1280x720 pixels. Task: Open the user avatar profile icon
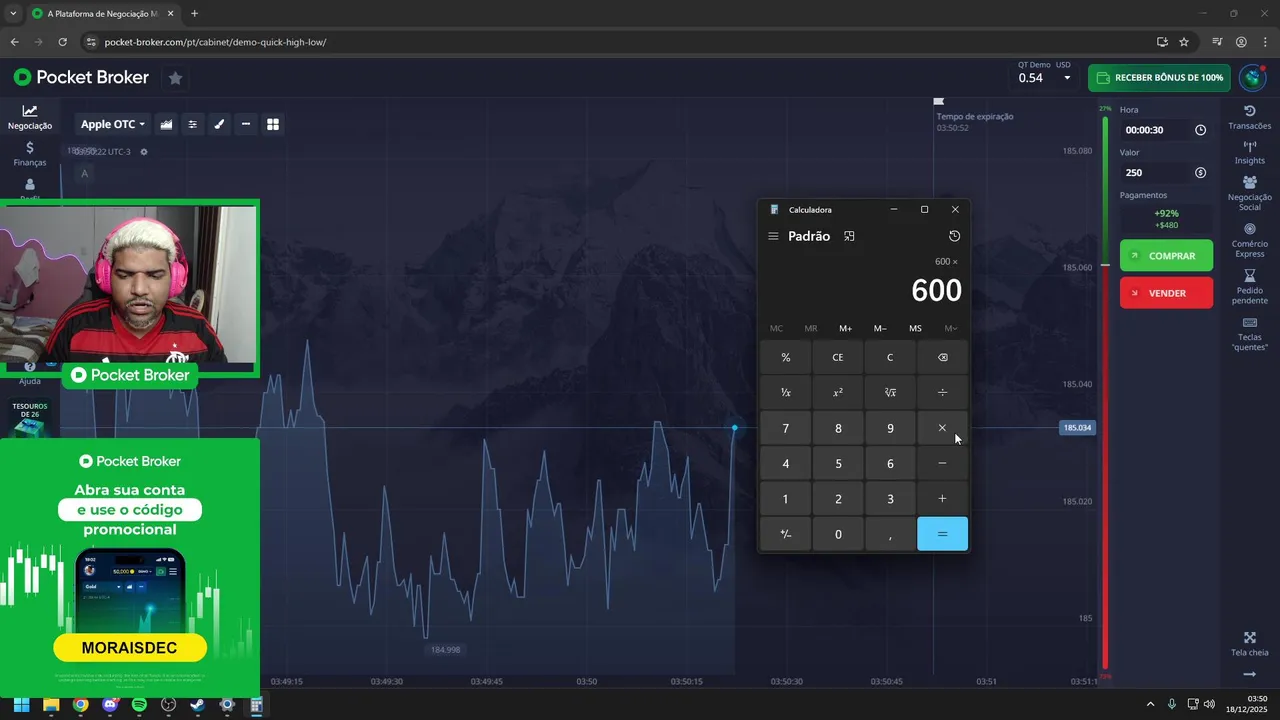pyautogui.click(x=1252, y=77)
